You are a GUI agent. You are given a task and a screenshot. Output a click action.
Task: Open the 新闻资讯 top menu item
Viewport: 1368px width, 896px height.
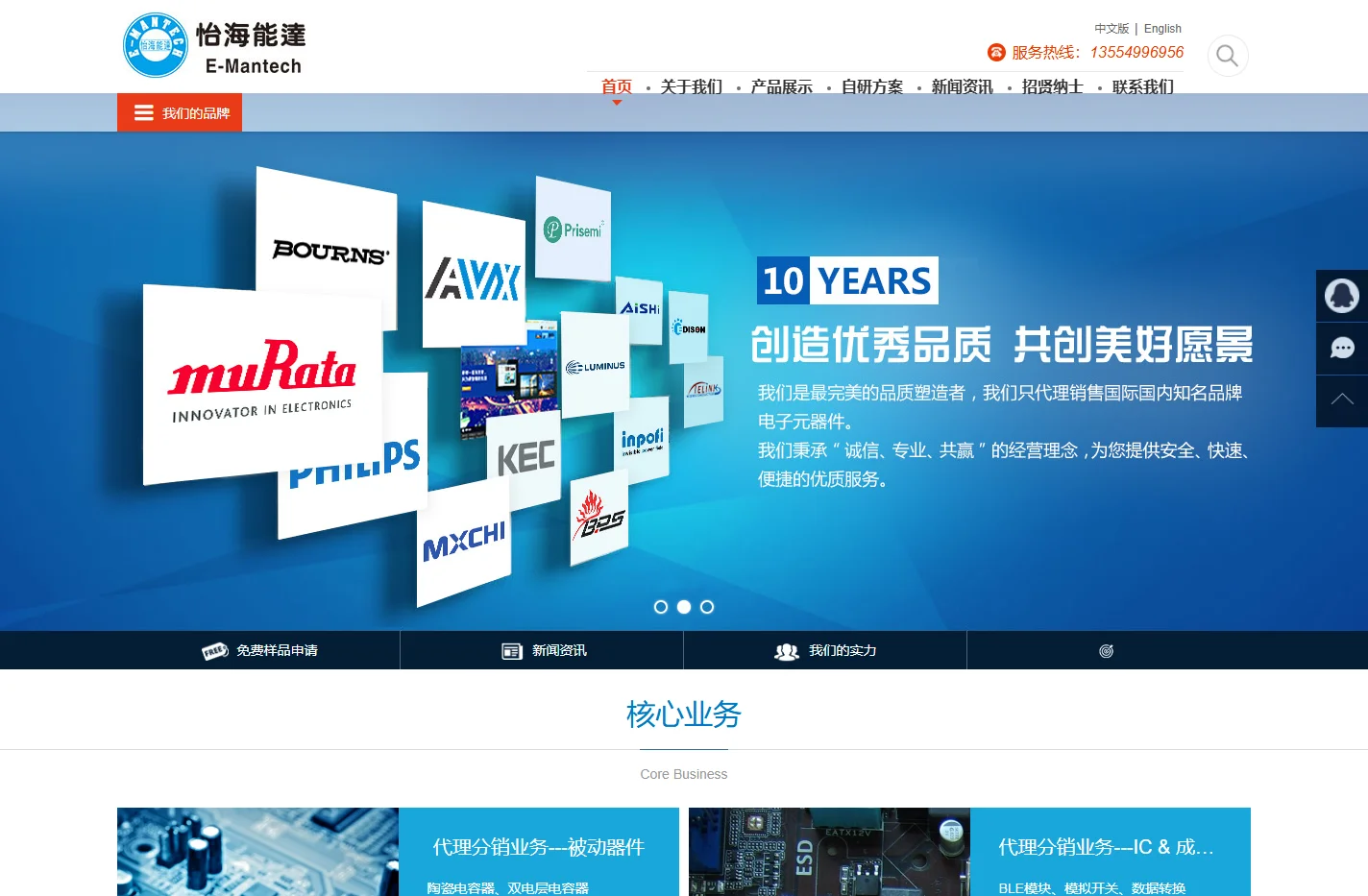tap(963, 86)
